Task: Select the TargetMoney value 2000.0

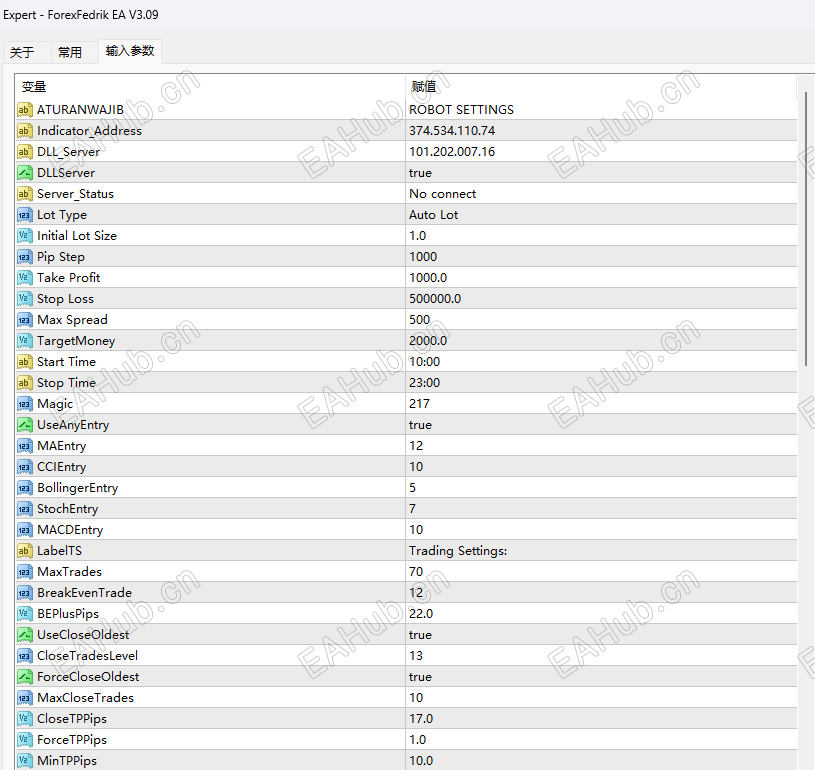Action: coord(601,341)
